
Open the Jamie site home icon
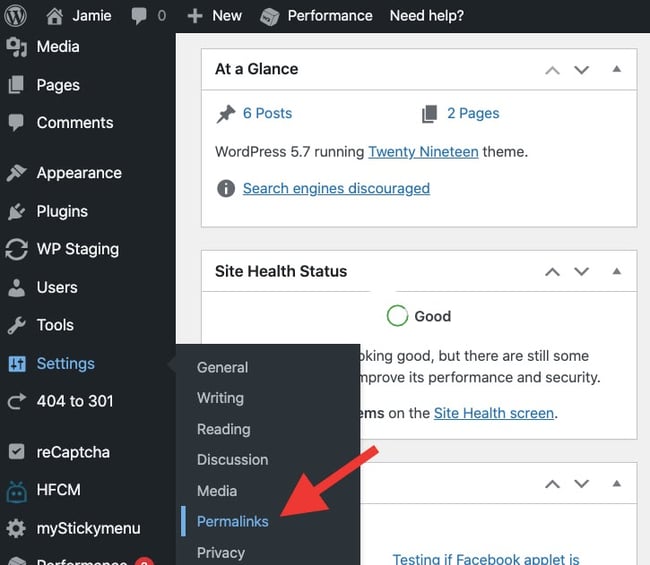click(x=55, y=16)
